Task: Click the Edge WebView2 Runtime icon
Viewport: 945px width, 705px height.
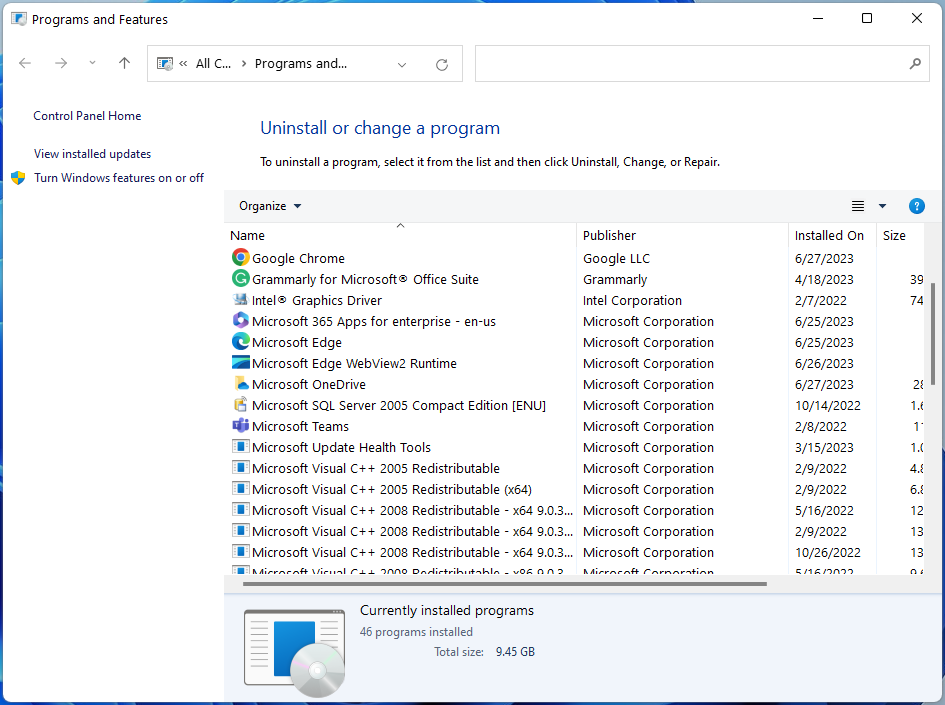Action: 240,363
